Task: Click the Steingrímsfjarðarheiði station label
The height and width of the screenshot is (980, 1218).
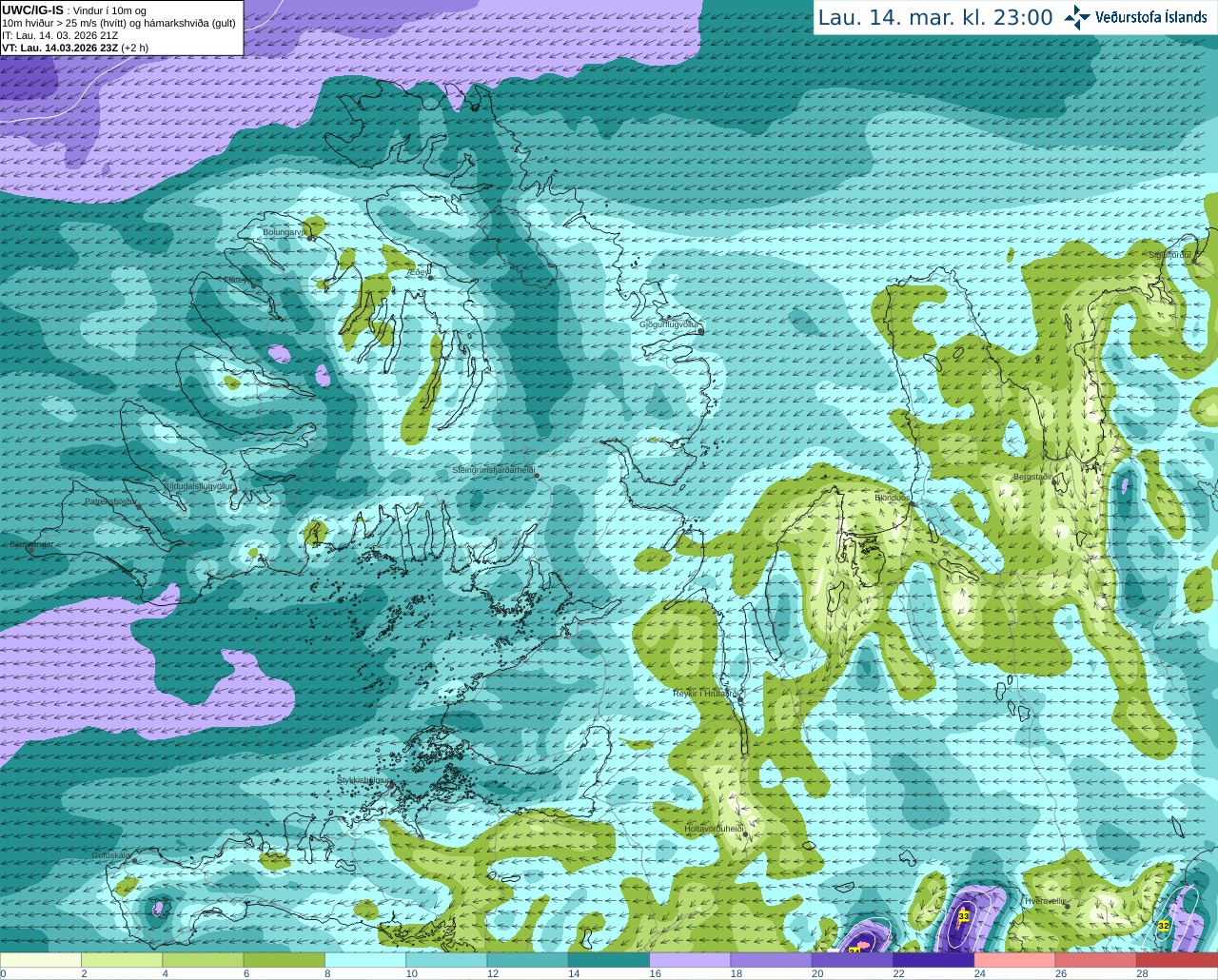Action: pyautogui.click(x=492, y=470)
